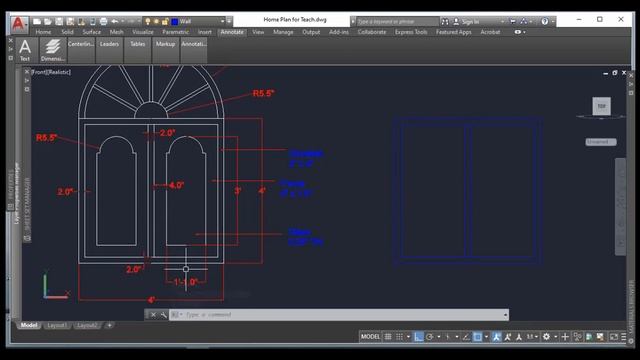Click the command line input field

click(339, 315)
